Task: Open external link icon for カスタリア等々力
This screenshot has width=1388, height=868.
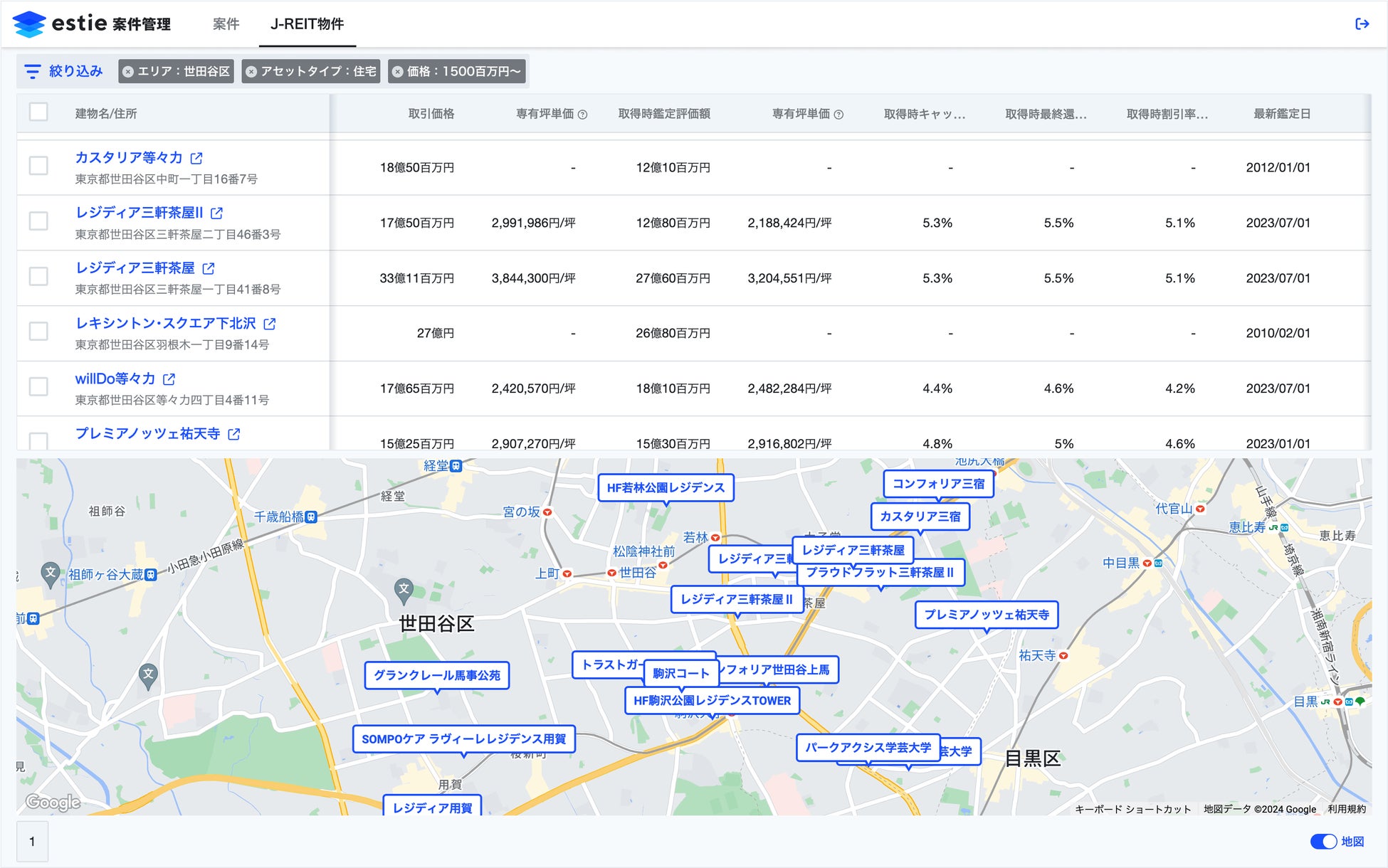Action: pyautogui.click(x=197, y=158)
